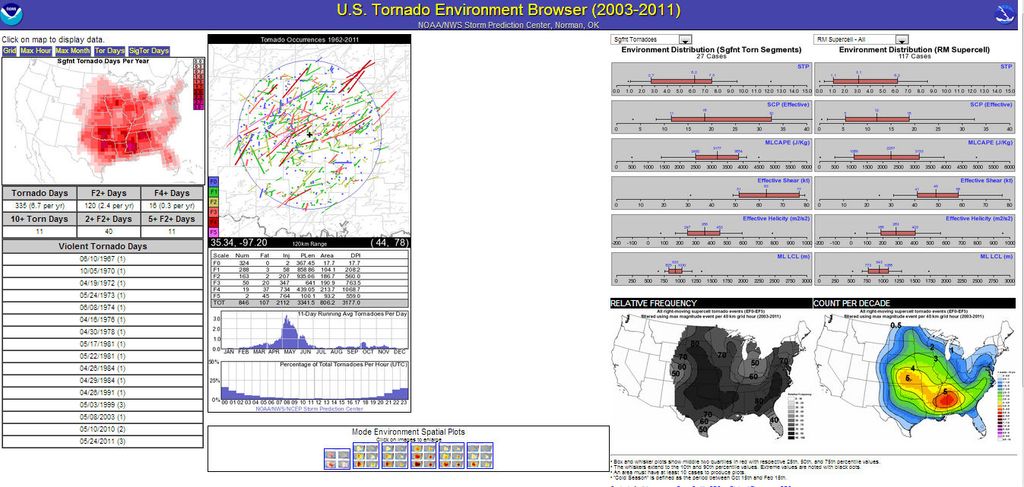Click the F0 legend color swatch

tap(213, 181)
